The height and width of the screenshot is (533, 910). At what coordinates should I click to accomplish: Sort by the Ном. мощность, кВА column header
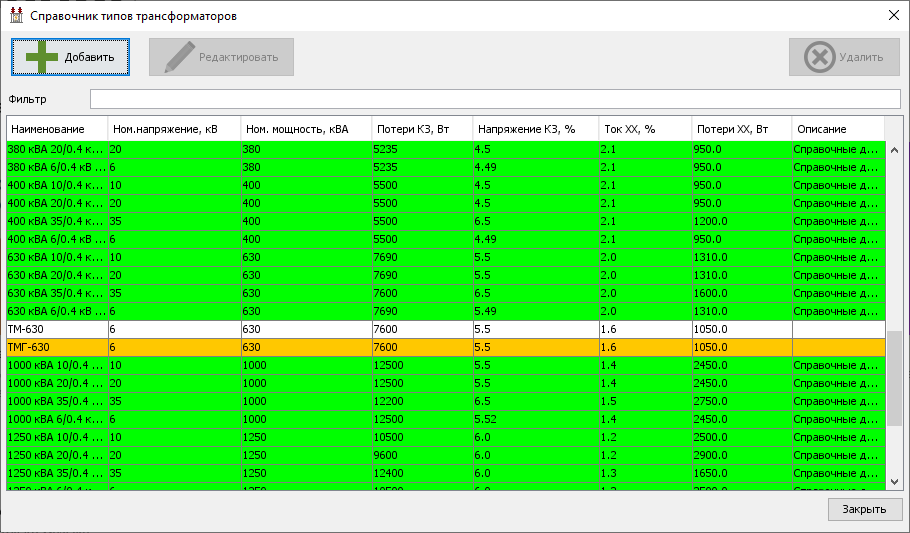[x=306, y=129]
